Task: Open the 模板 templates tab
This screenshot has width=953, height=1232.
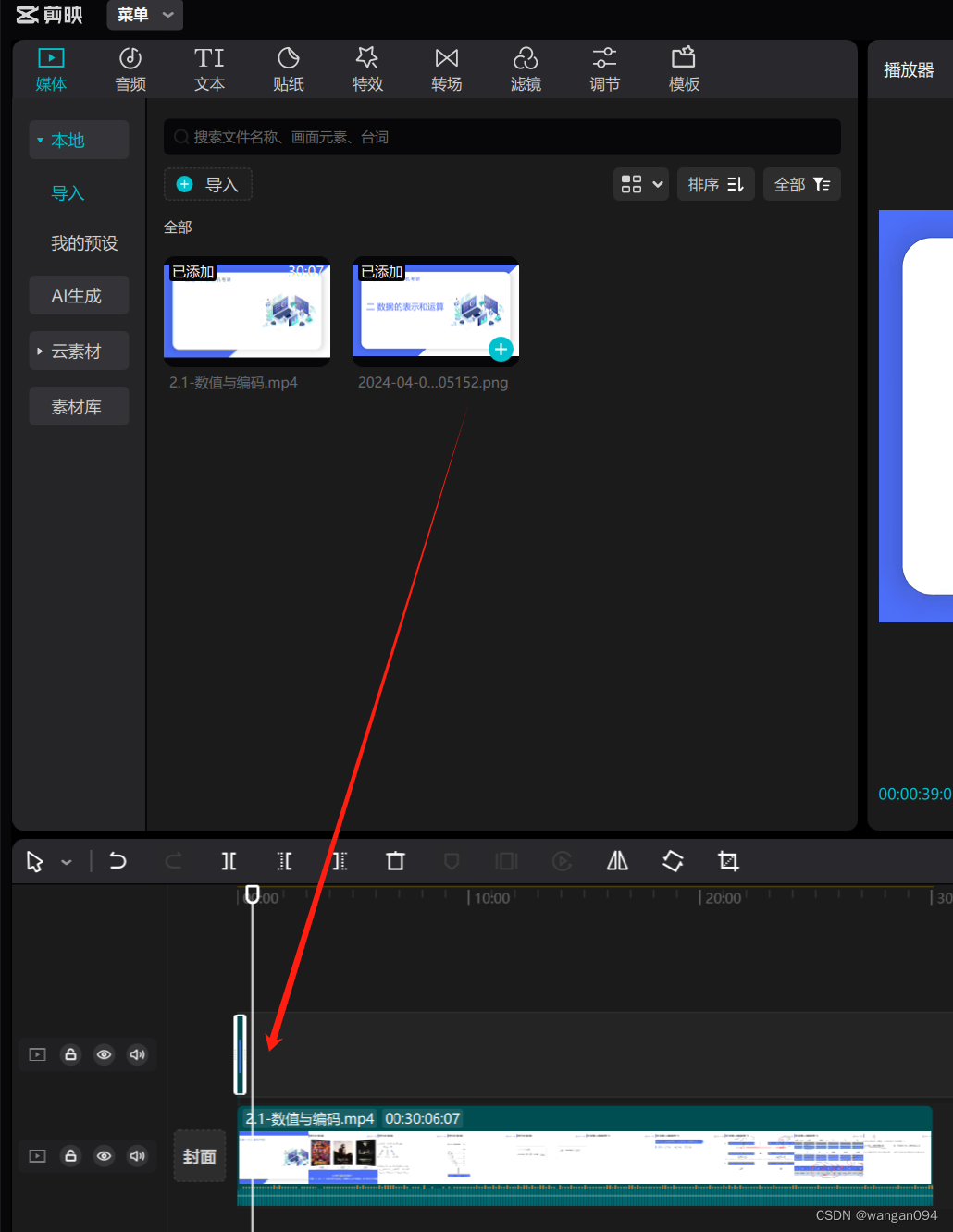Action: point(684,70)
